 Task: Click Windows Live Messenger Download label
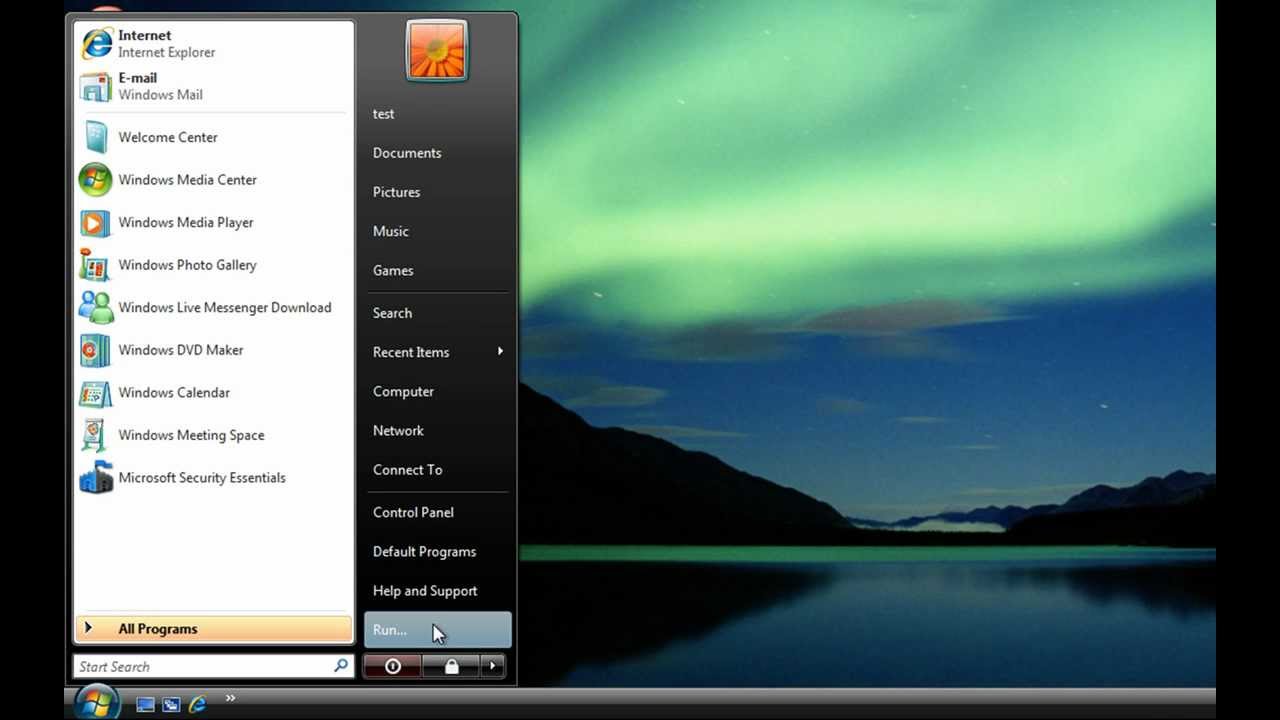pyautogui.click(x=225, y=307)
